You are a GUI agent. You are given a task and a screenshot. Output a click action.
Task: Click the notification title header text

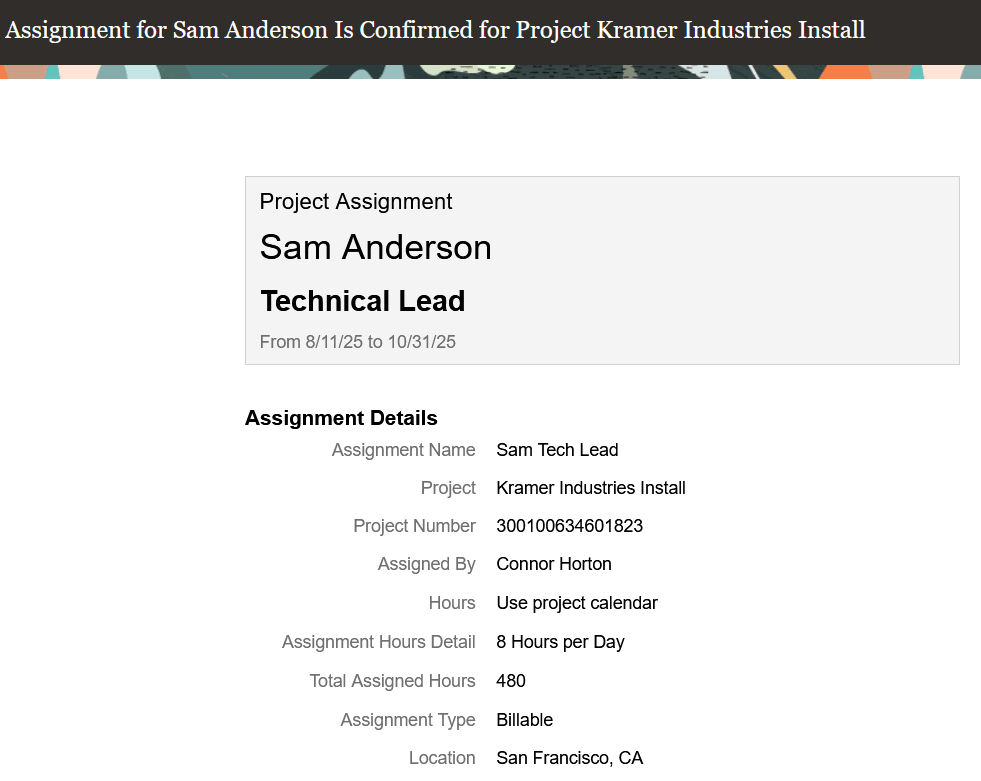pyautogui.click(x=435, y=30)
